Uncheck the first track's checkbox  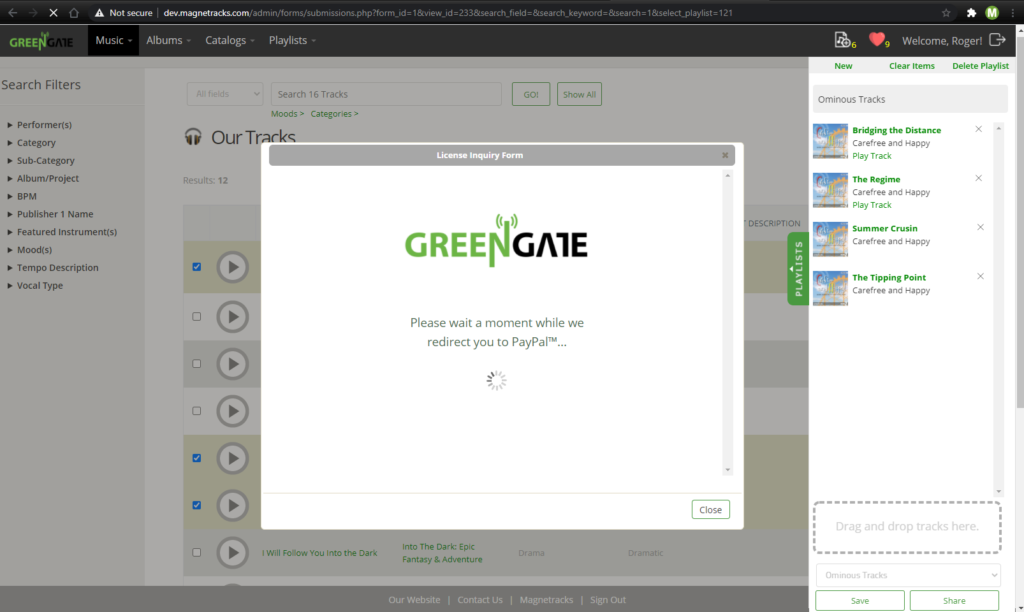tap(197, 267)
